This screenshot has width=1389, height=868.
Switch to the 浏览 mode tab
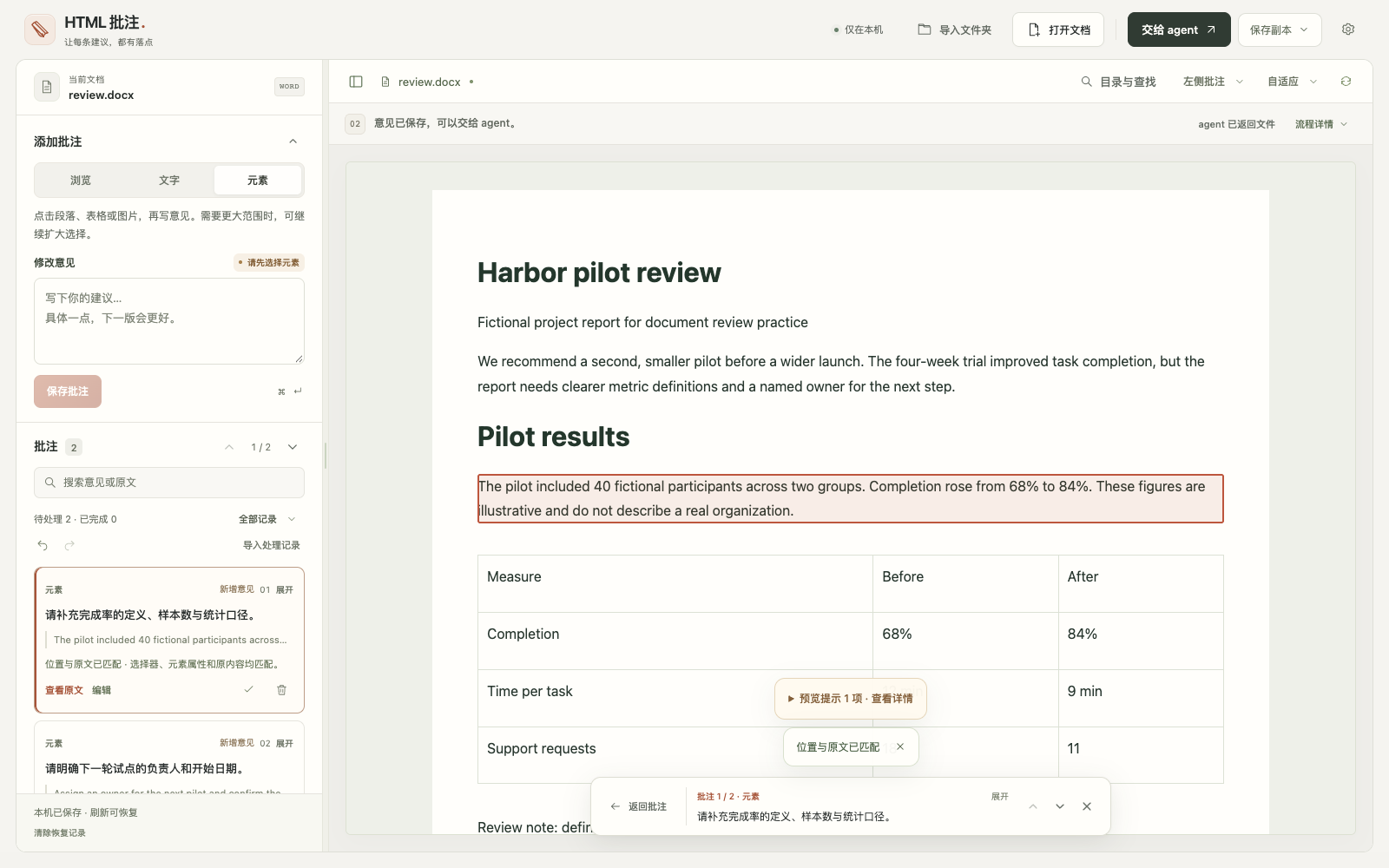81,181
